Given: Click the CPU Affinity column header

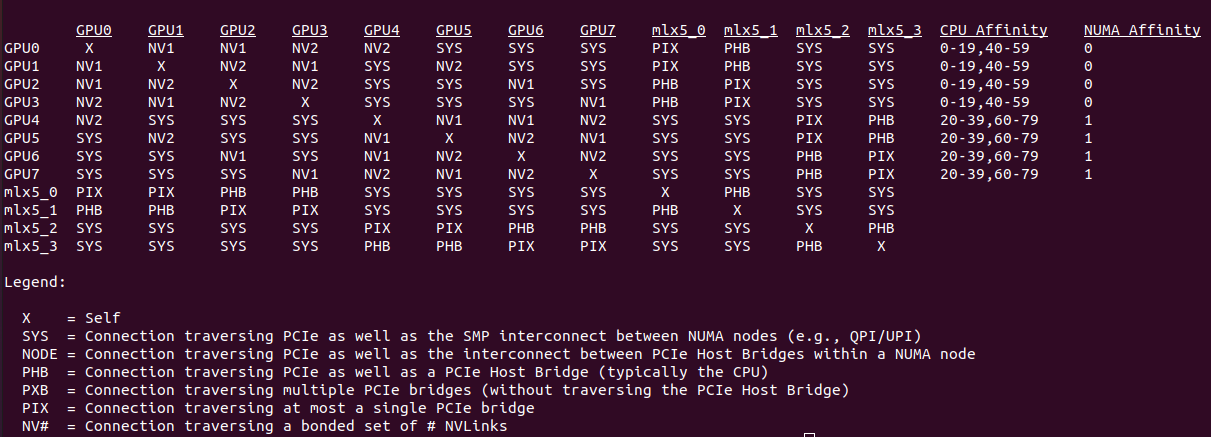Looking at the screenshot, I should (x=993, y=30).
